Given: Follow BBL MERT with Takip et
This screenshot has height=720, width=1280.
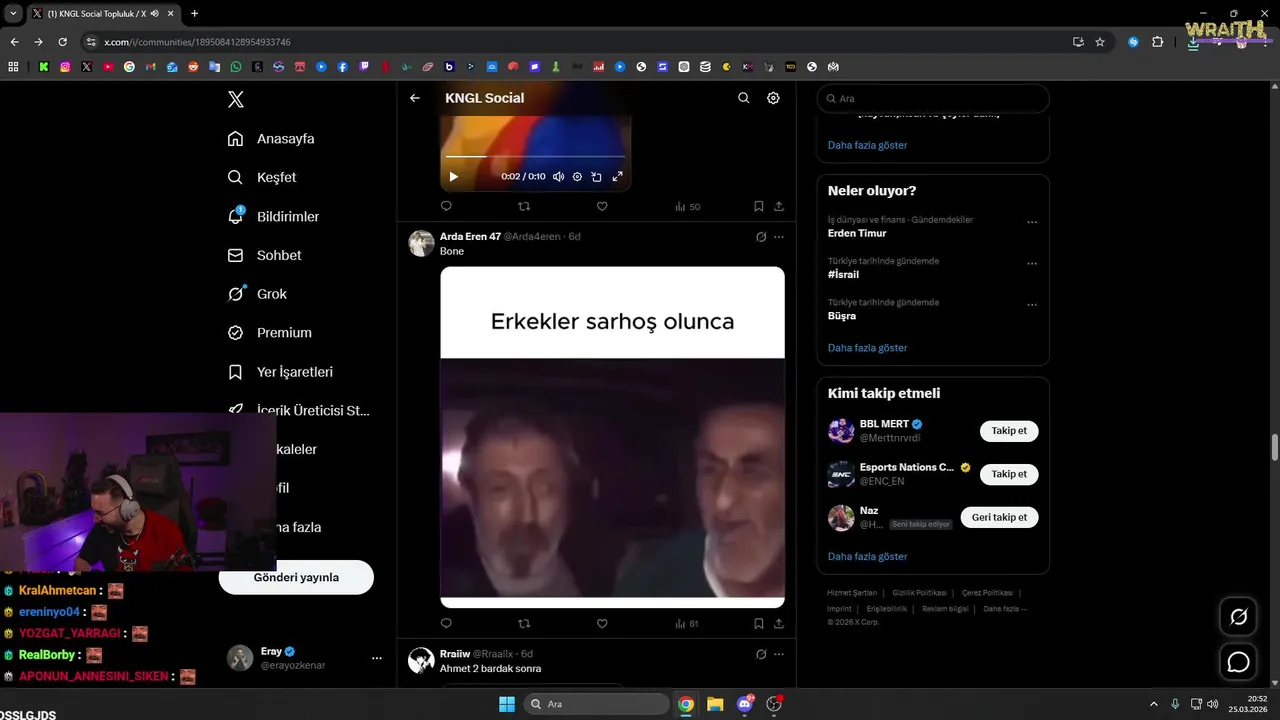Looking at the screenshot, I should (1009, 431).
